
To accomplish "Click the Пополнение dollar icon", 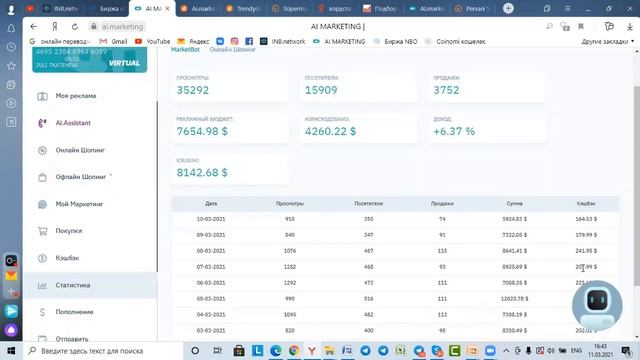I will click(x=42, y=312).
